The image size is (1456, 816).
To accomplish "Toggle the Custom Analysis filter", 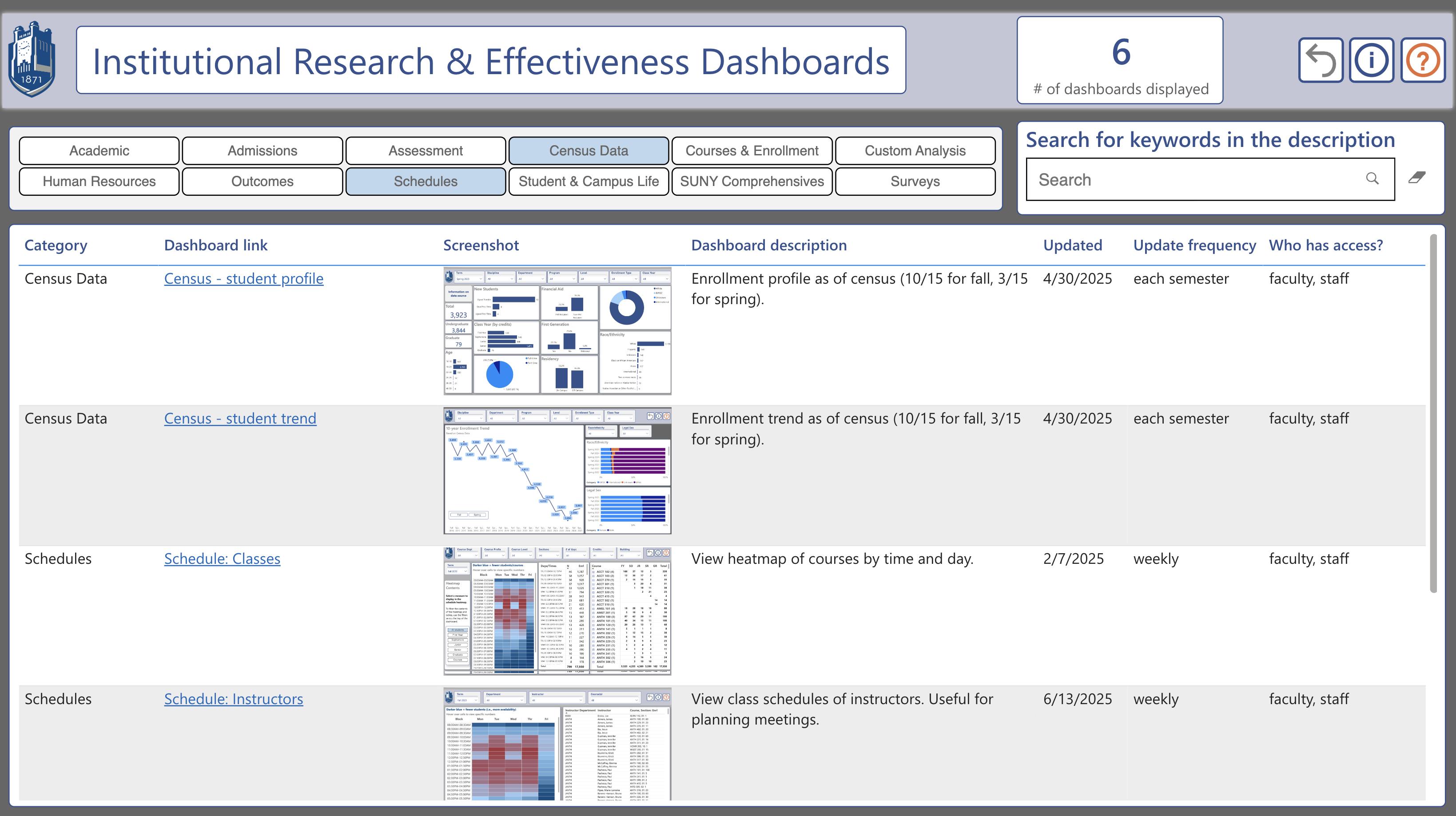I will coord(915,151).
